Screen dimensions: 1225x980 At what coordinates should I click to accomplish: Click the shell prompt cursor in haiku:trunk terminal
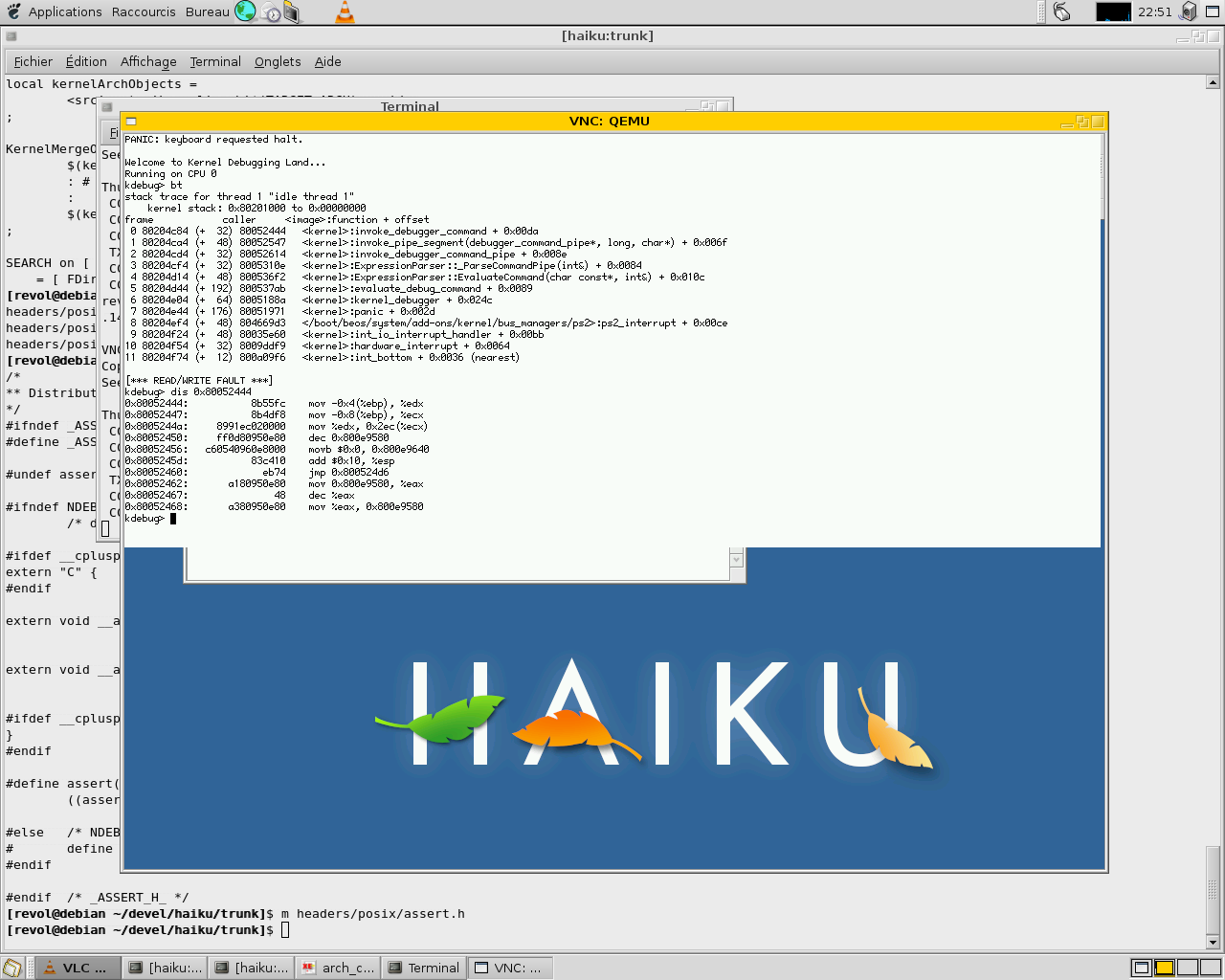pos(285,930)
